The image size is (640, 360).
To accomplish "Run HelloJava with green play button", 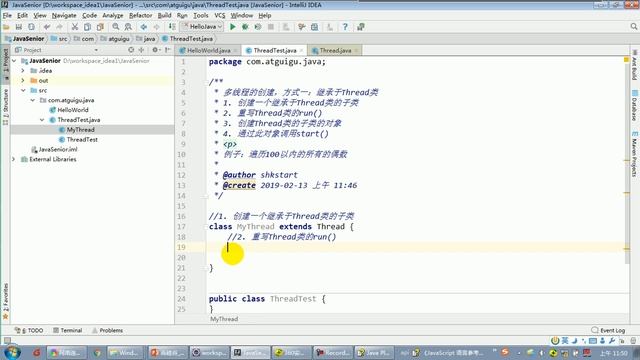I will pos(233,27).
